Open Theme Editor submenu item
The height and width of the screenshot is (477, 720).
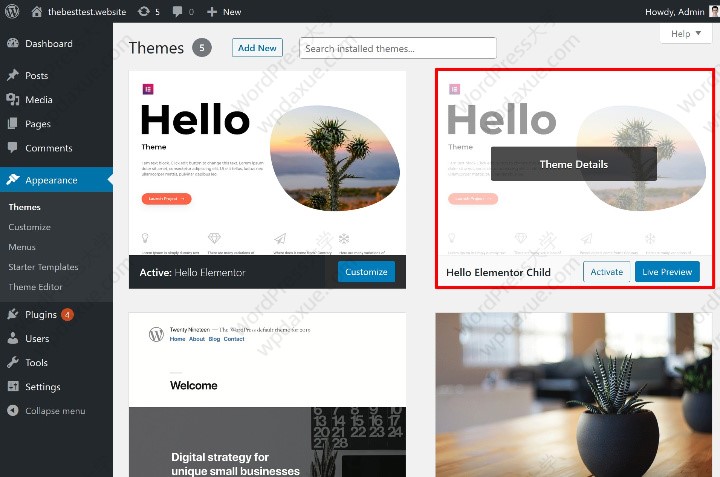[x=35, y=287]
